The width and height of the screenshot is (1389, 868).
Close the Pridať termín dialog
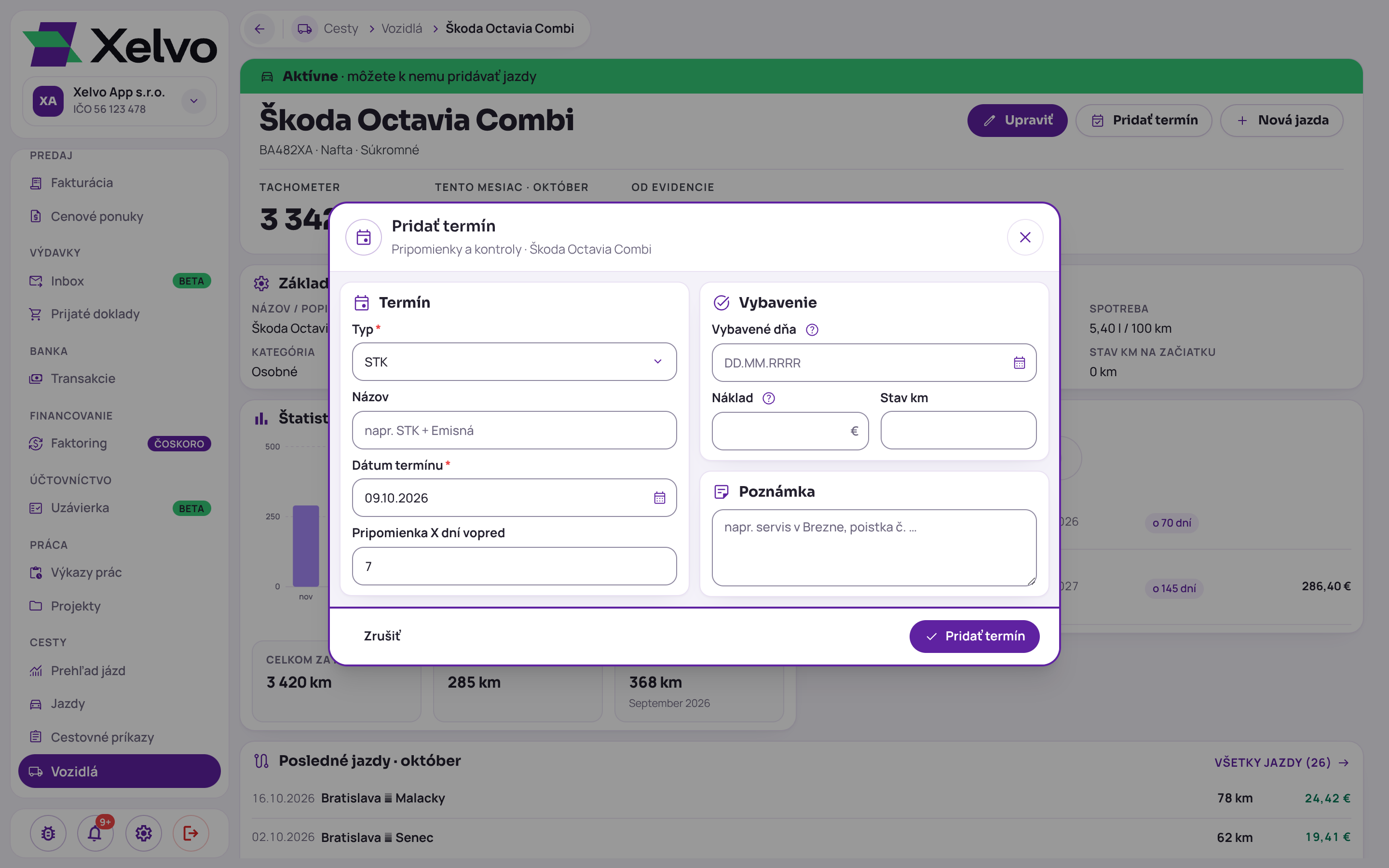pos(1024,237)
